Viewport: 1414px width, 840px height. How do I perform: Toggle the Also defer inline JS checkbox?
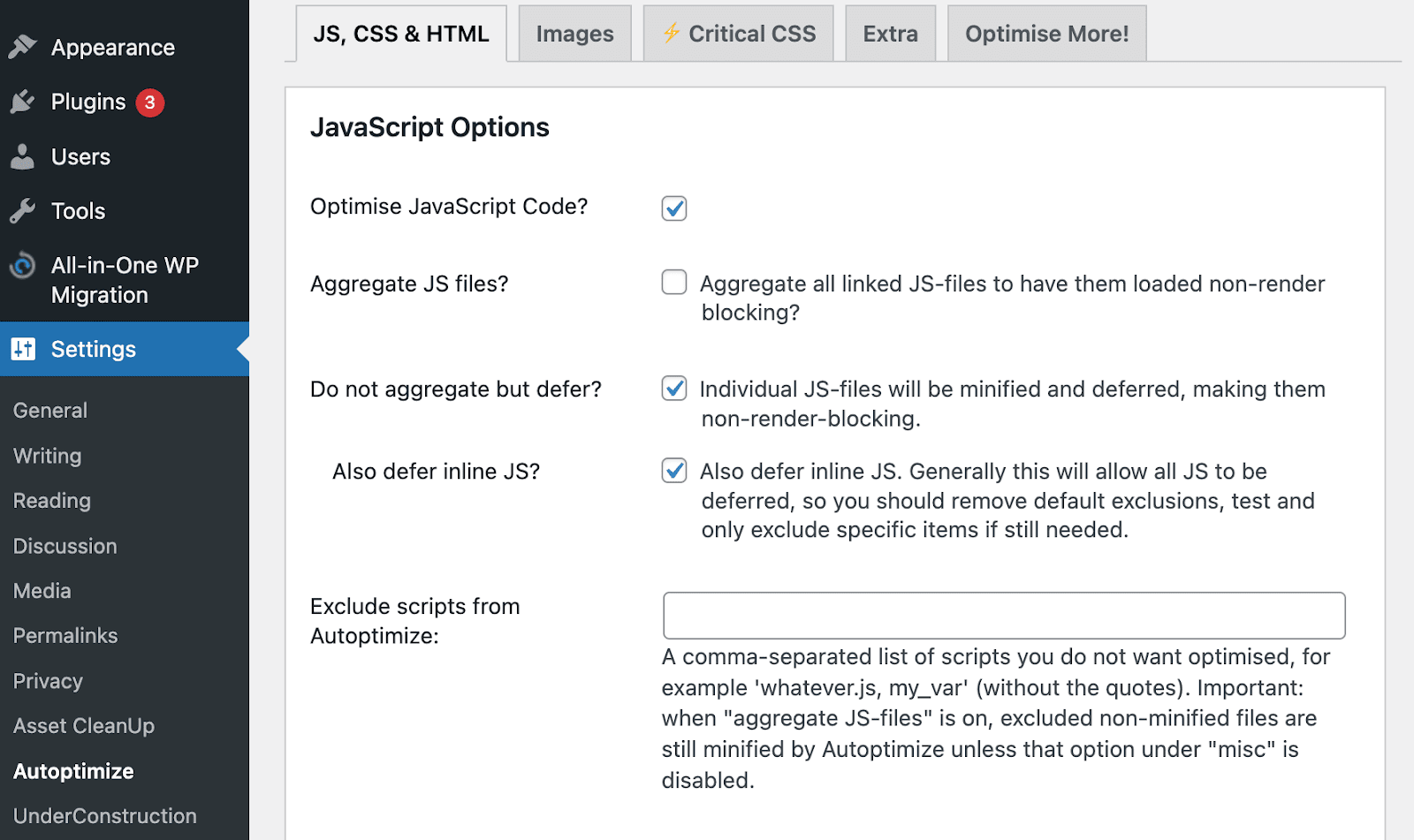(x=674, y=471)
